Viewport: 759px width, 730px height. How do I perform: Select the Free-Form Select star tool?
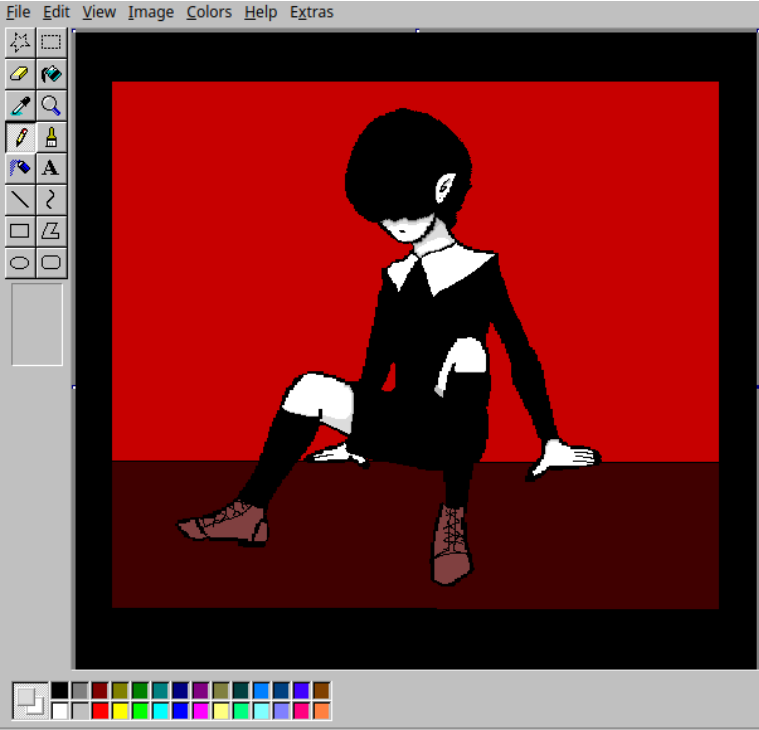[19, 41]
